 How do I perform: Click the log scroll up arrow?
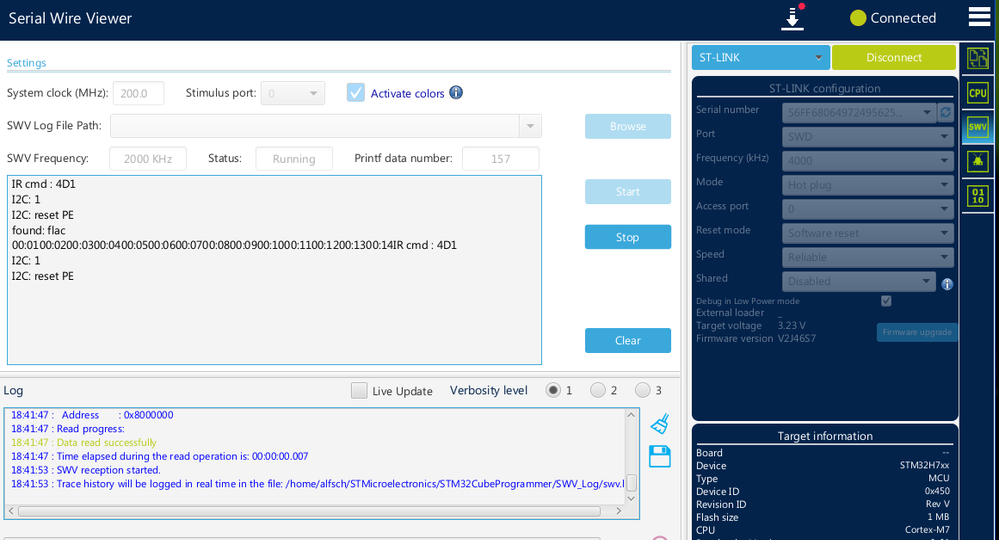tap(631, 415)
